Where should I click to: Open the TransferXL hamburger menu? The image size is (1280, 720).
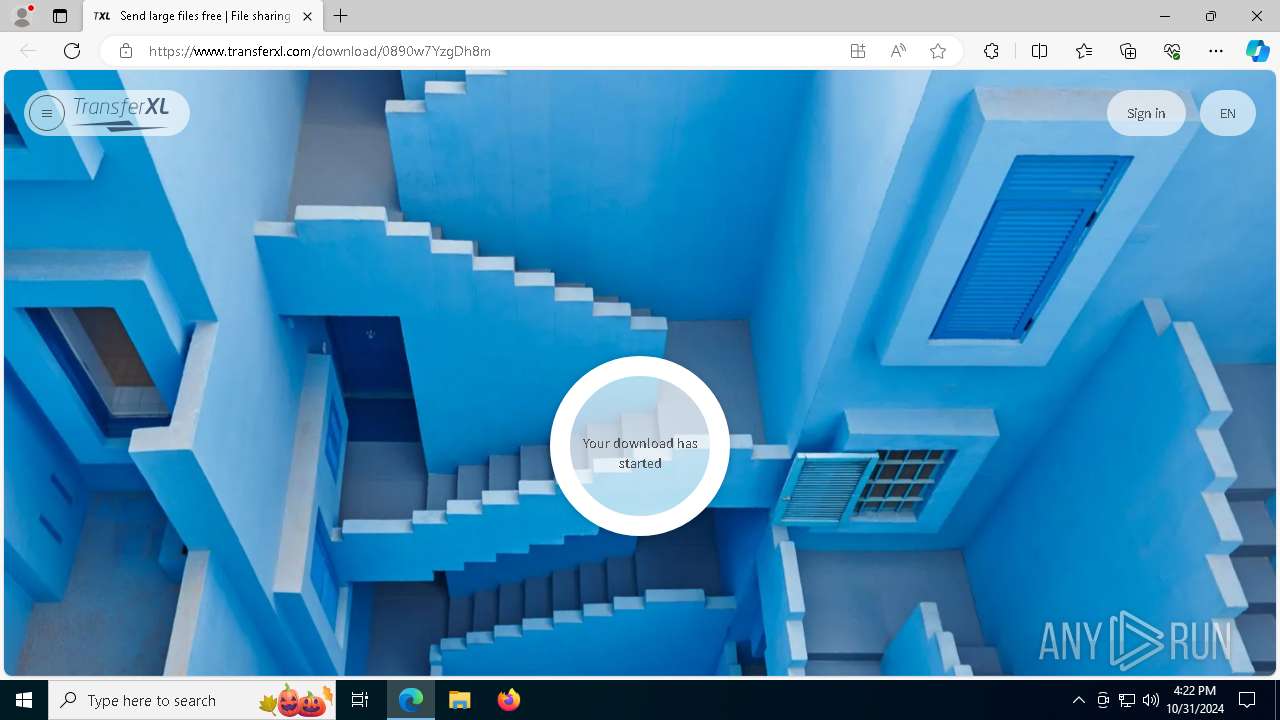point(46,113)
